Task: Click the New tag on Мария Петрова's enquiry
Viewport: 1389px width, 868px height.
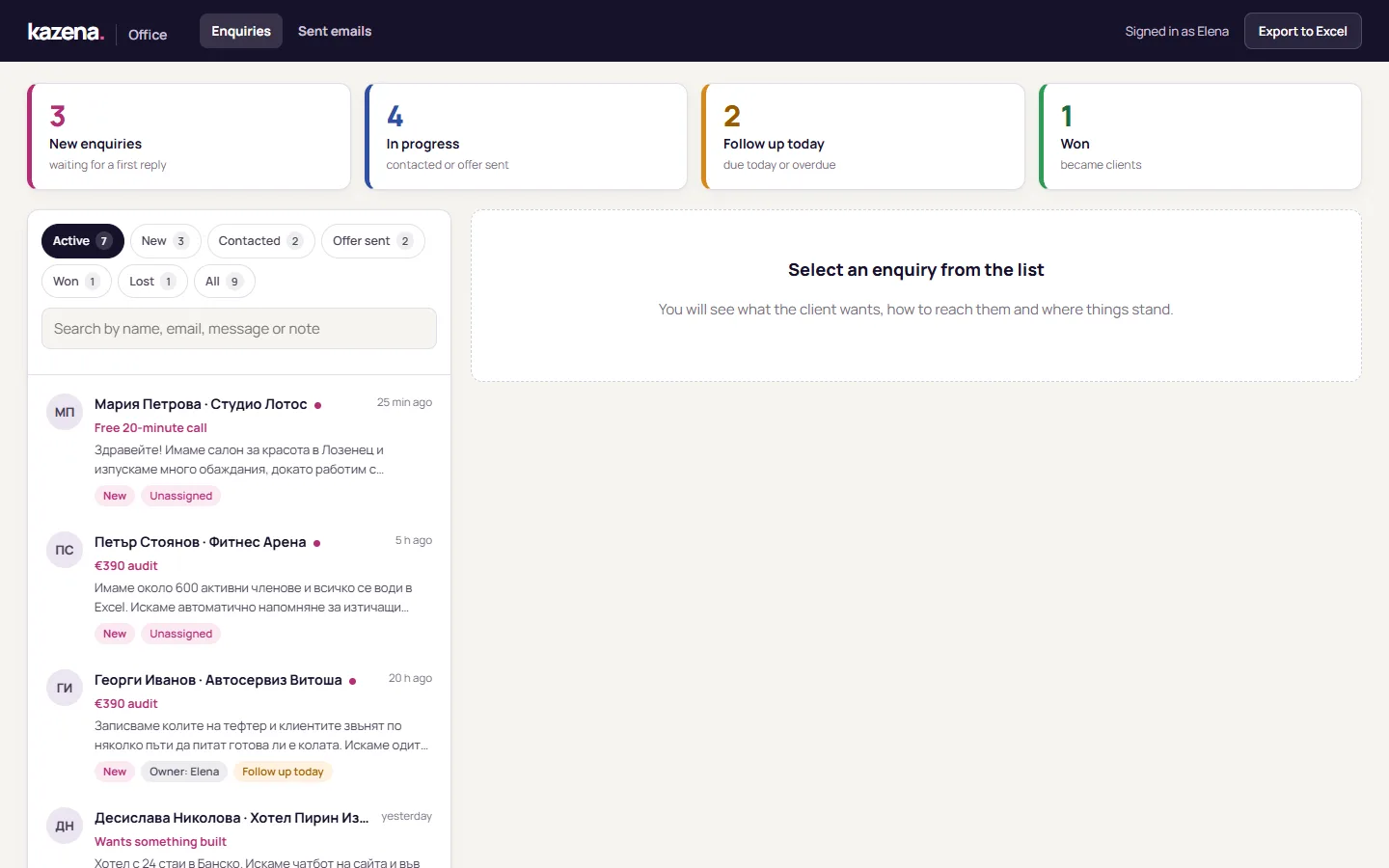Action: pos(115,496)
